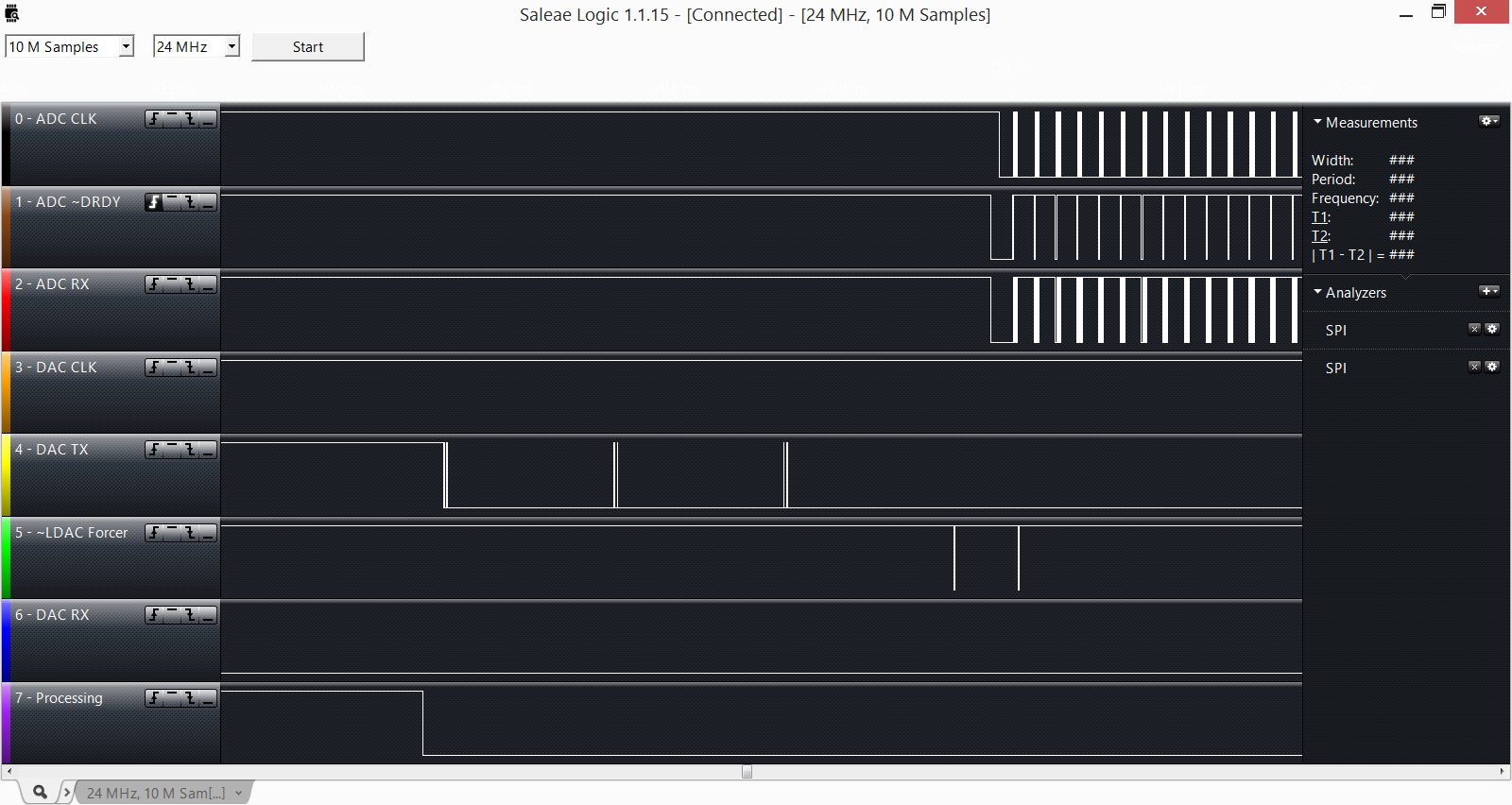Viewport: 1512px width, 805px height.
Task: Select the first SPI analyzer entry
Action: pyautogui.click(x=1336, y=331)
